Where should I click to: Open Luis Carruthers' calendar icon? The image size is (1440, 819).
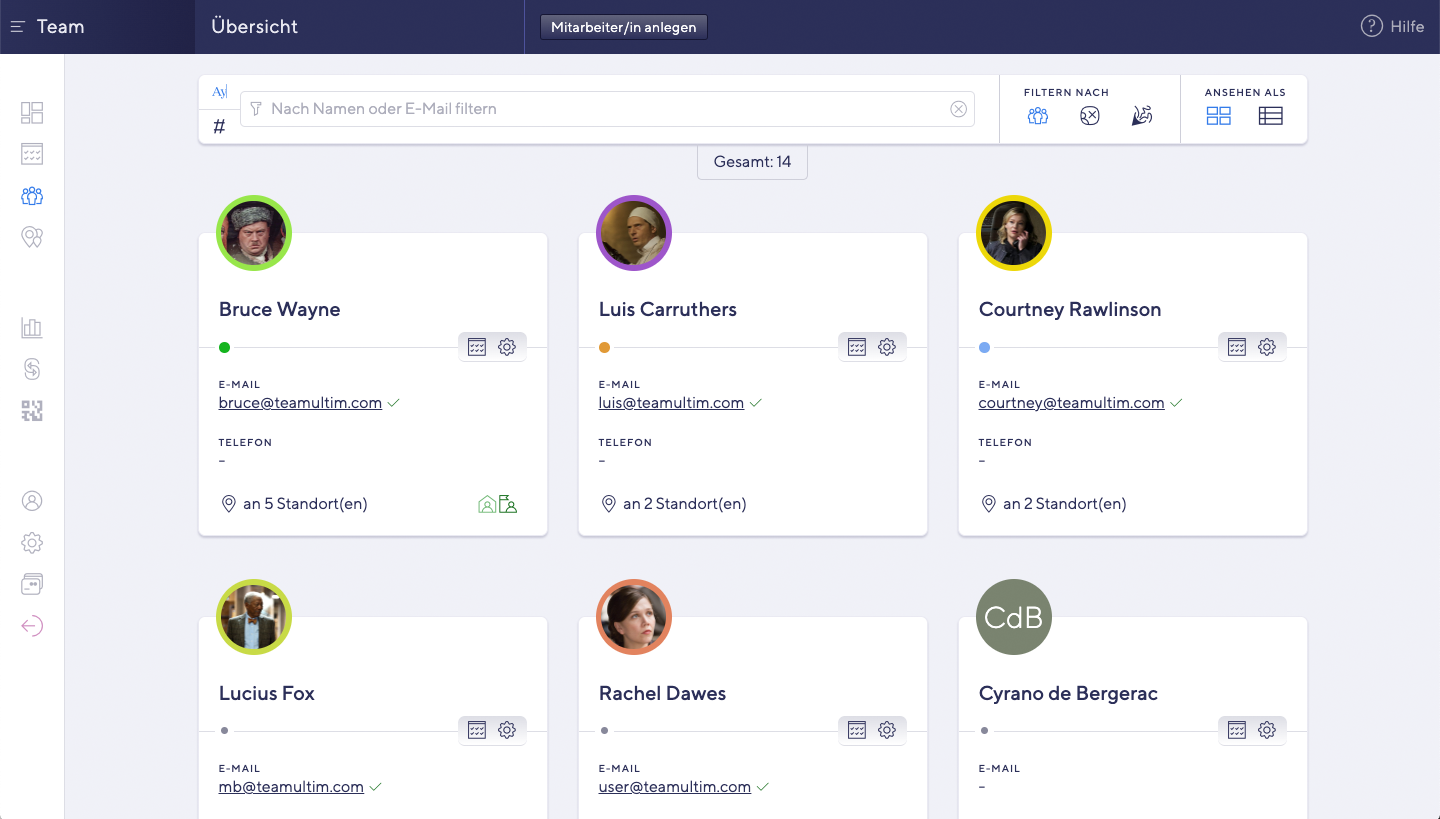point(857,347)
